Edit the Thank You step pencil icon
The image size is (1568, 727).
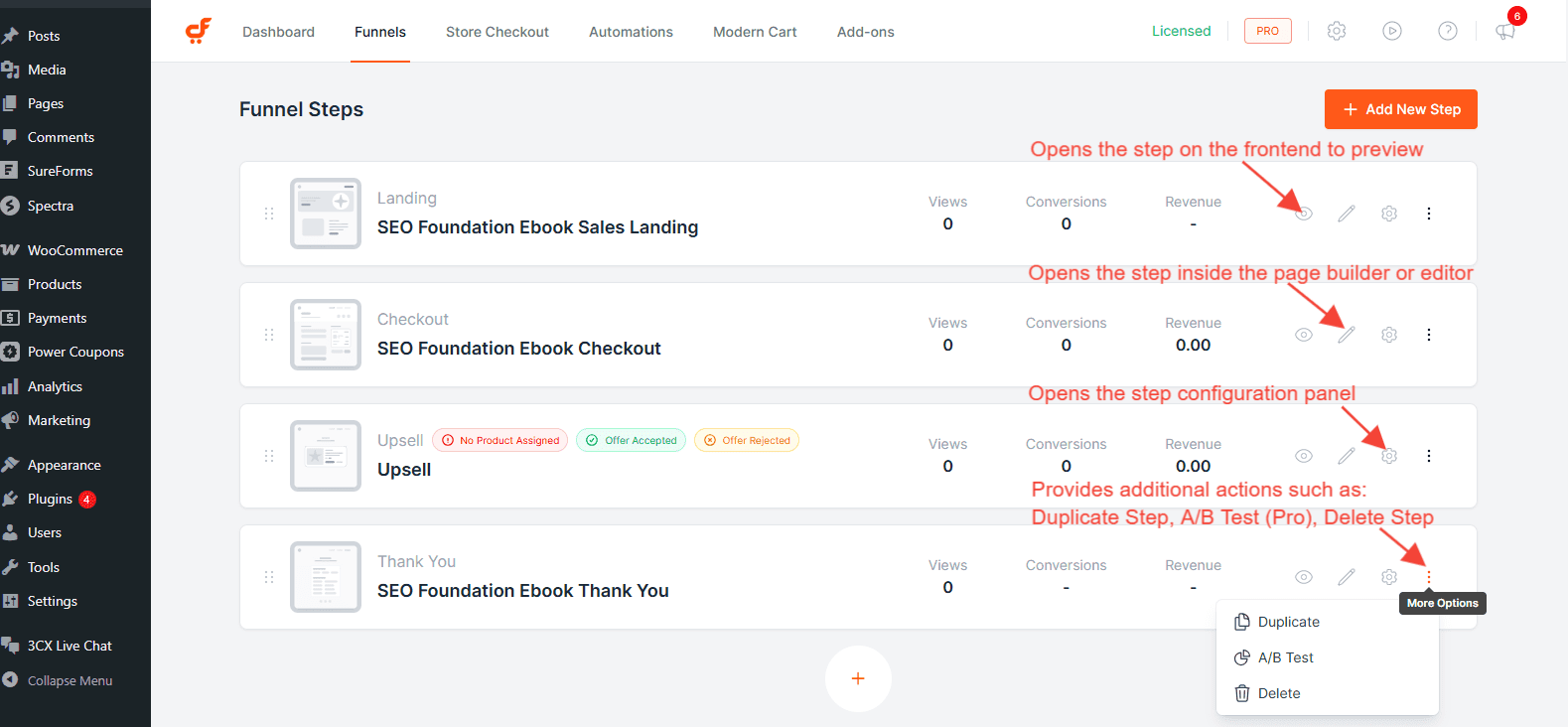[1347, 577]
